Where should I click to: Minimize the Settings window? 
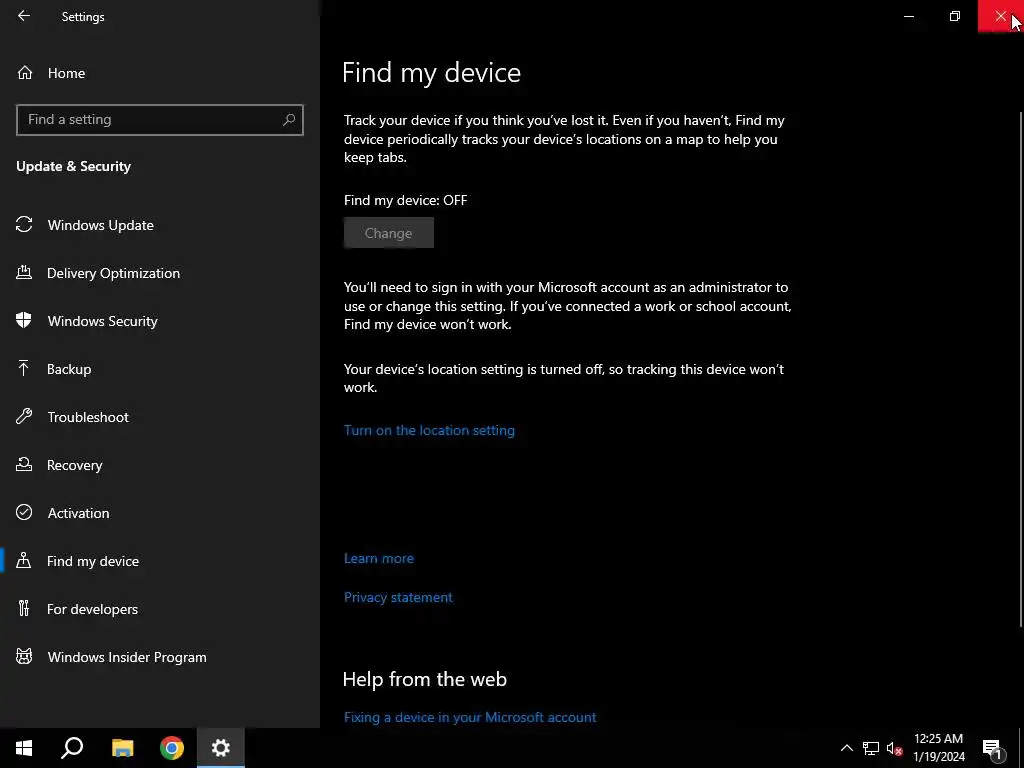908,16
